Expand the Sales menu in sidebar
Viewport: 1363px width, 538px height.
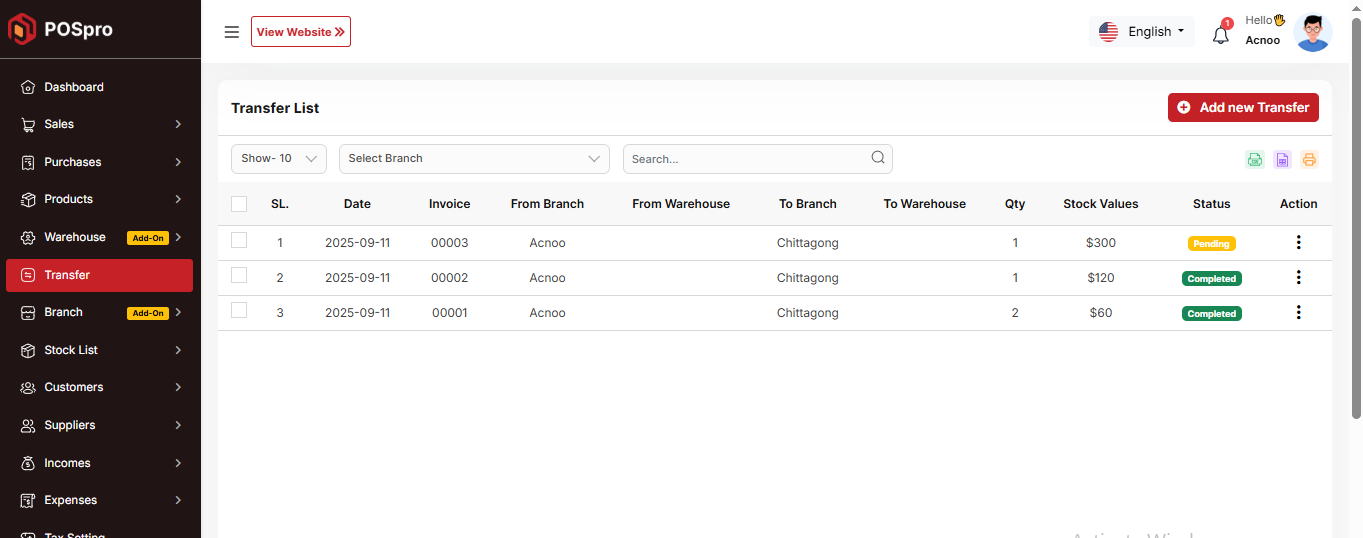99,124
